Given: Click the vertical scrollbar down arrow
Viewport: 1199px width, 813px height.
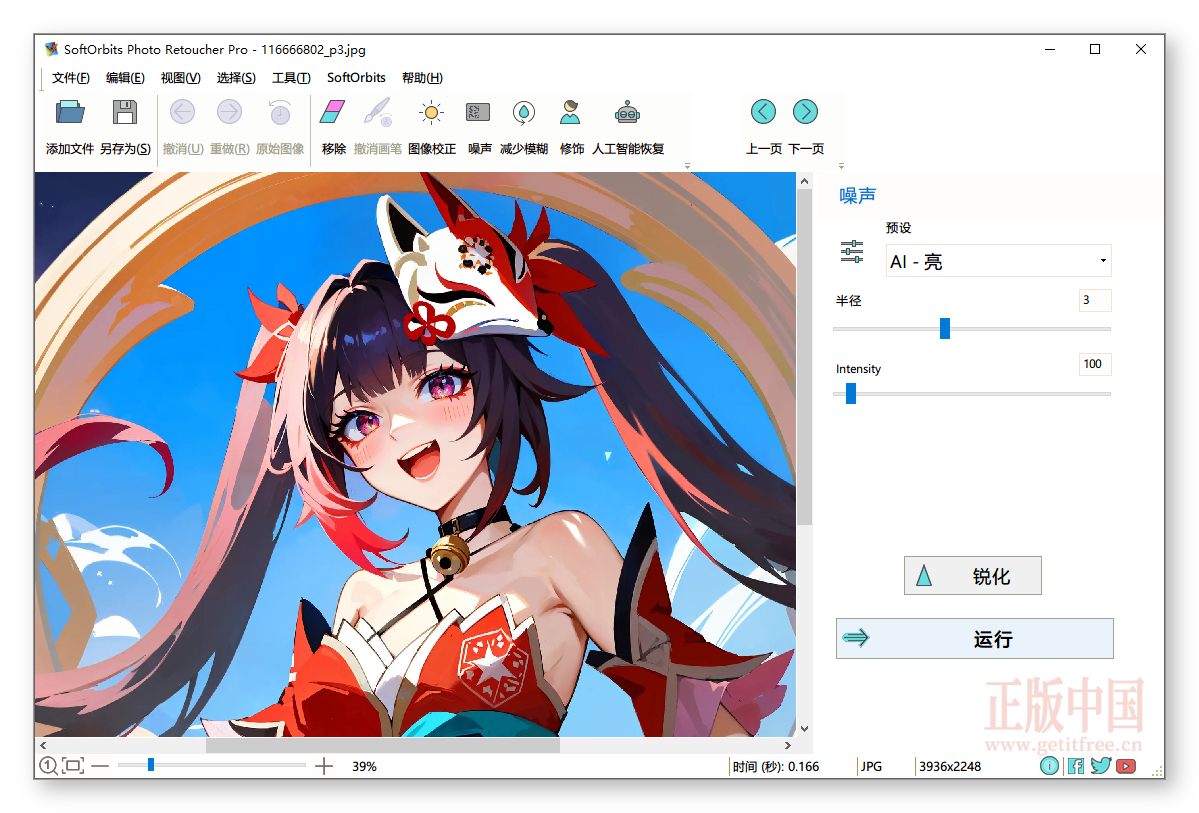Looking at the screenshot, I should coord(804,729).
